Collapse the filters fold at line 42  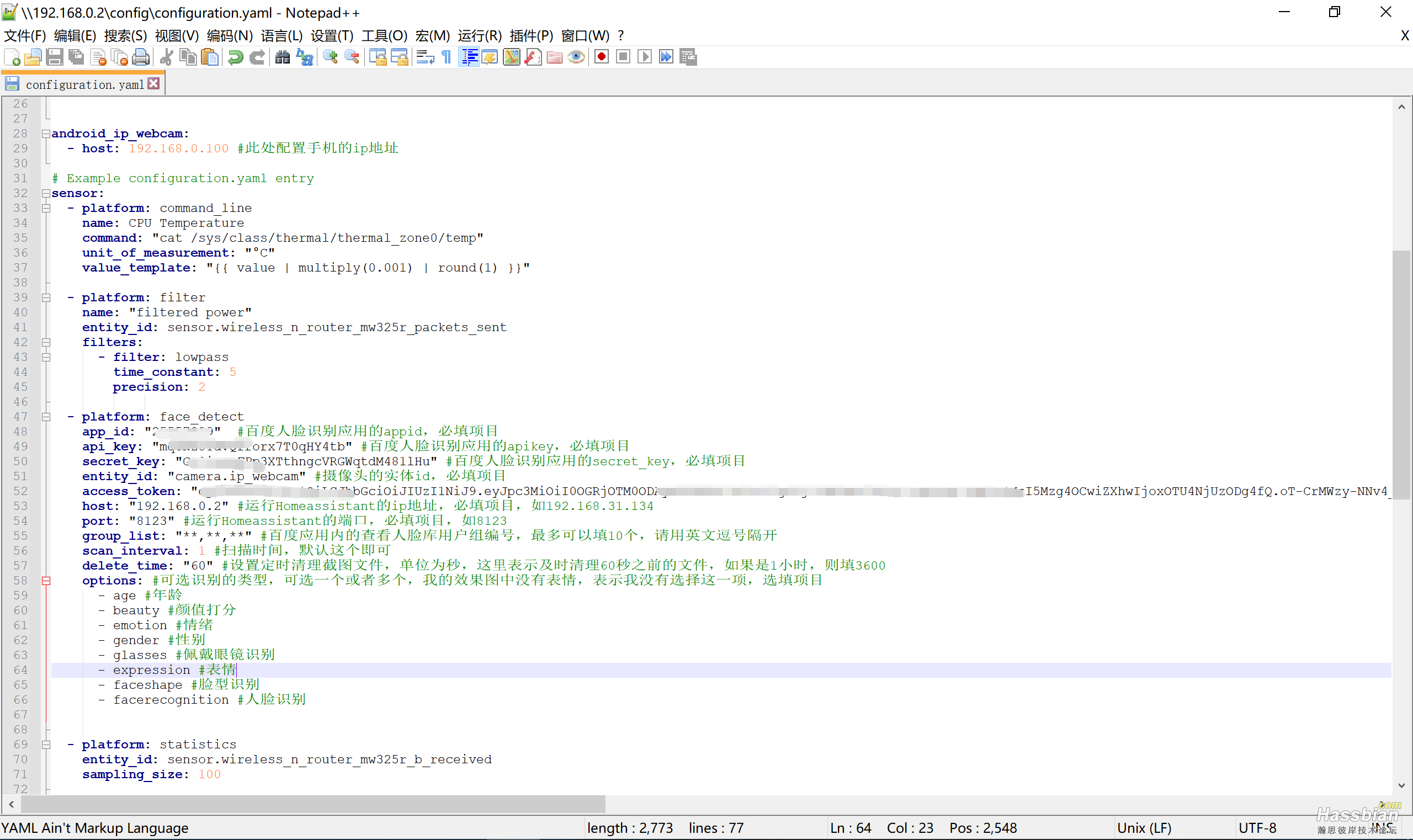point(46,342)
